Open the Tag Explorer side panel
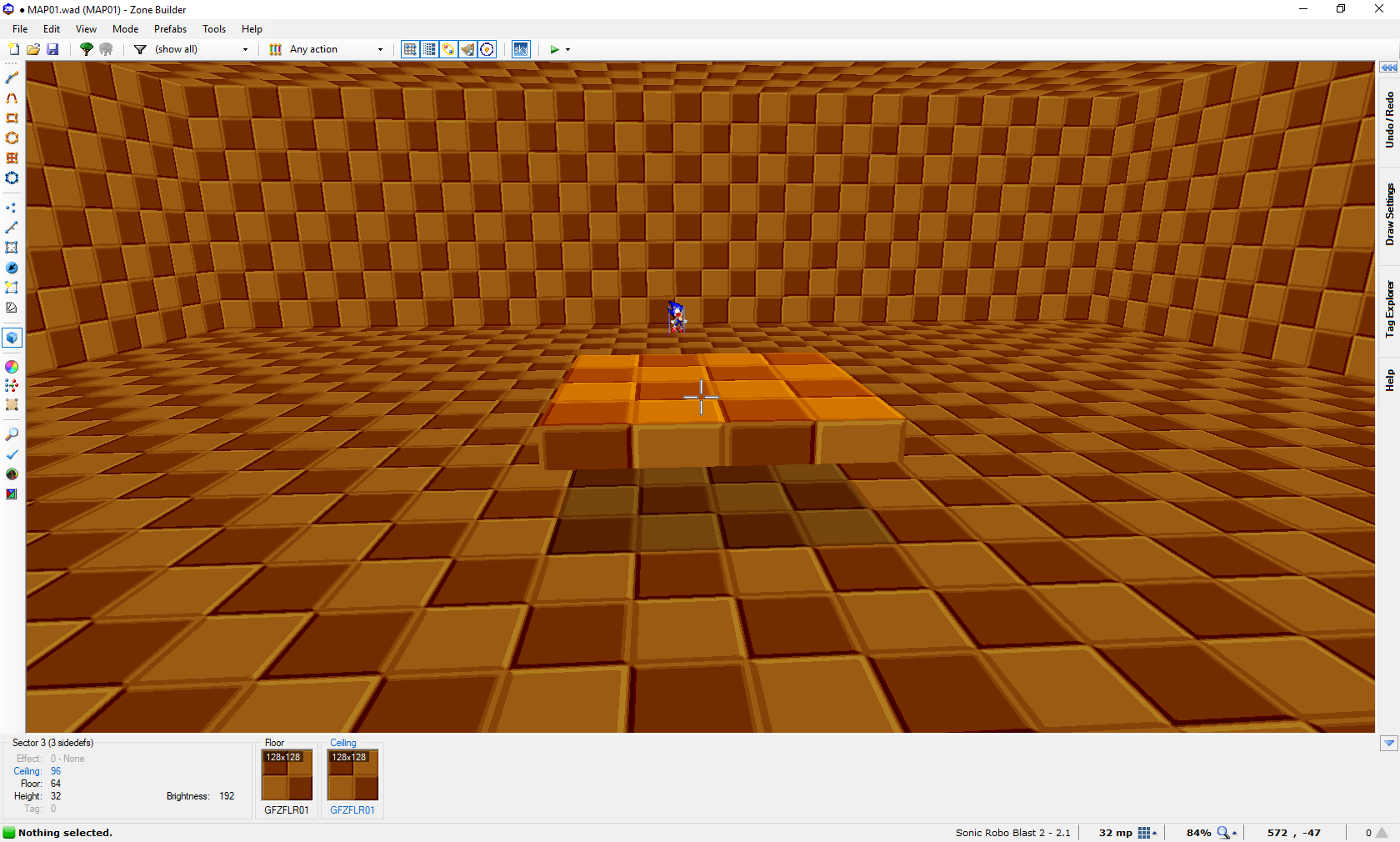Screen dimensions: 1400x842 click(1389, 308)
